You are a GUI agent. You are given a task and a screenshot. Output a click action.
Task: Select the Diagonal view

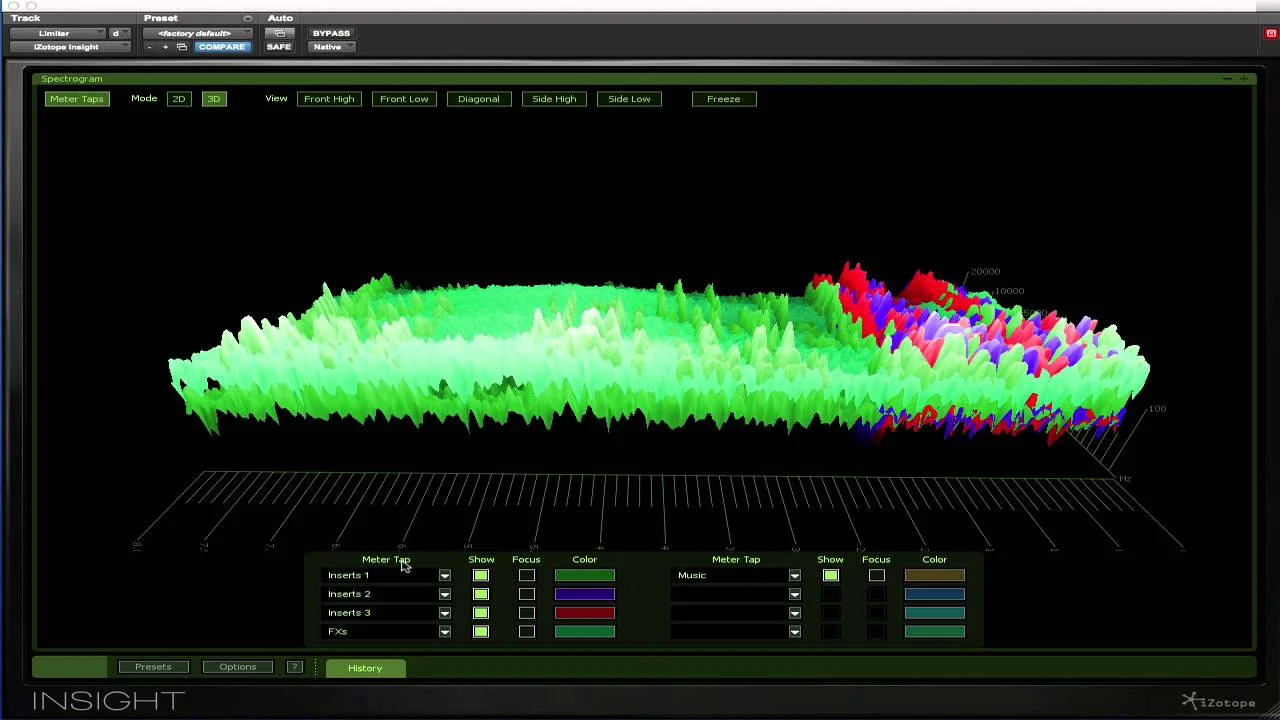(478, 98)
